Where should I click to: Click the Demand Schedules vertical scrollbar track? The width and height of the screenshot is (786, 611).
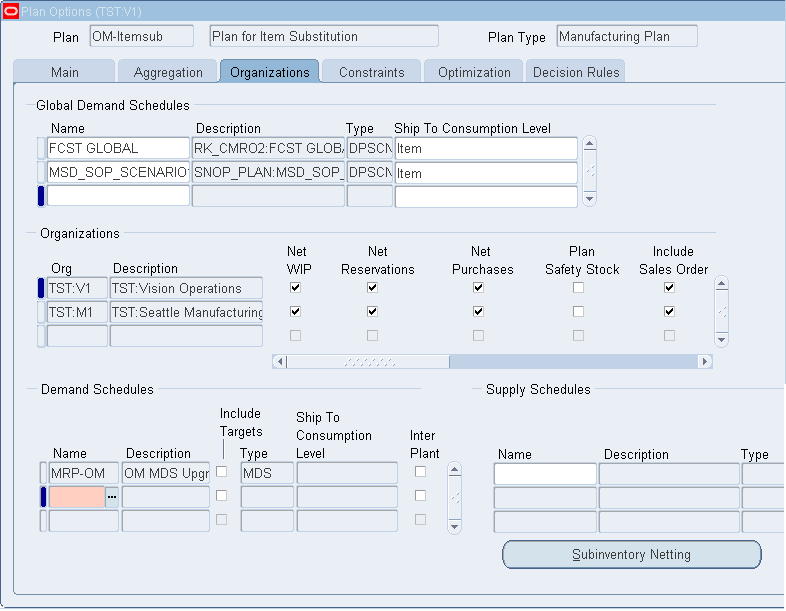pyautogui.click(x=455, y=498)
